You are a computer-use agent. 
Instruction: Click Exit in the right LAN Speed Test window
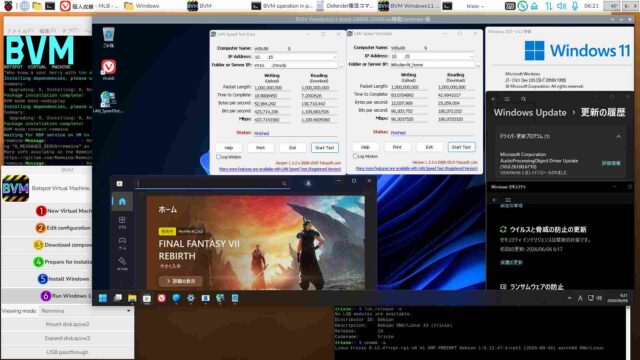pyautogui.click(x=429, y=147)
